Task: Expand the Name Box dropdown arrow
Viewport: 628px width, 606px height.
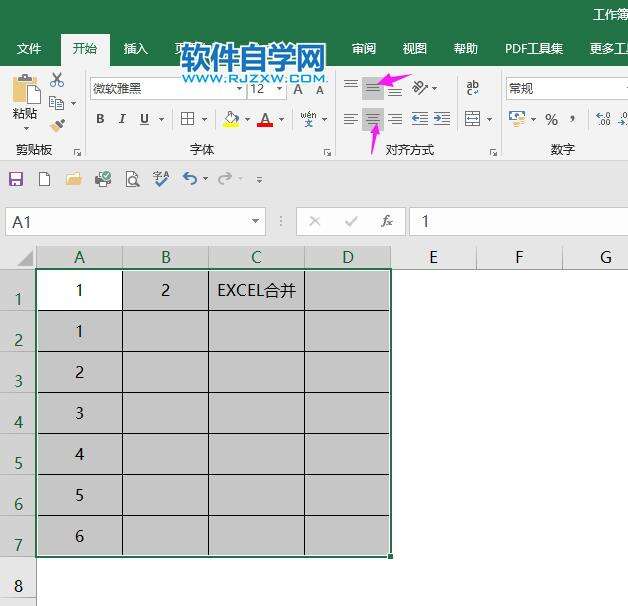Action: 256,222
